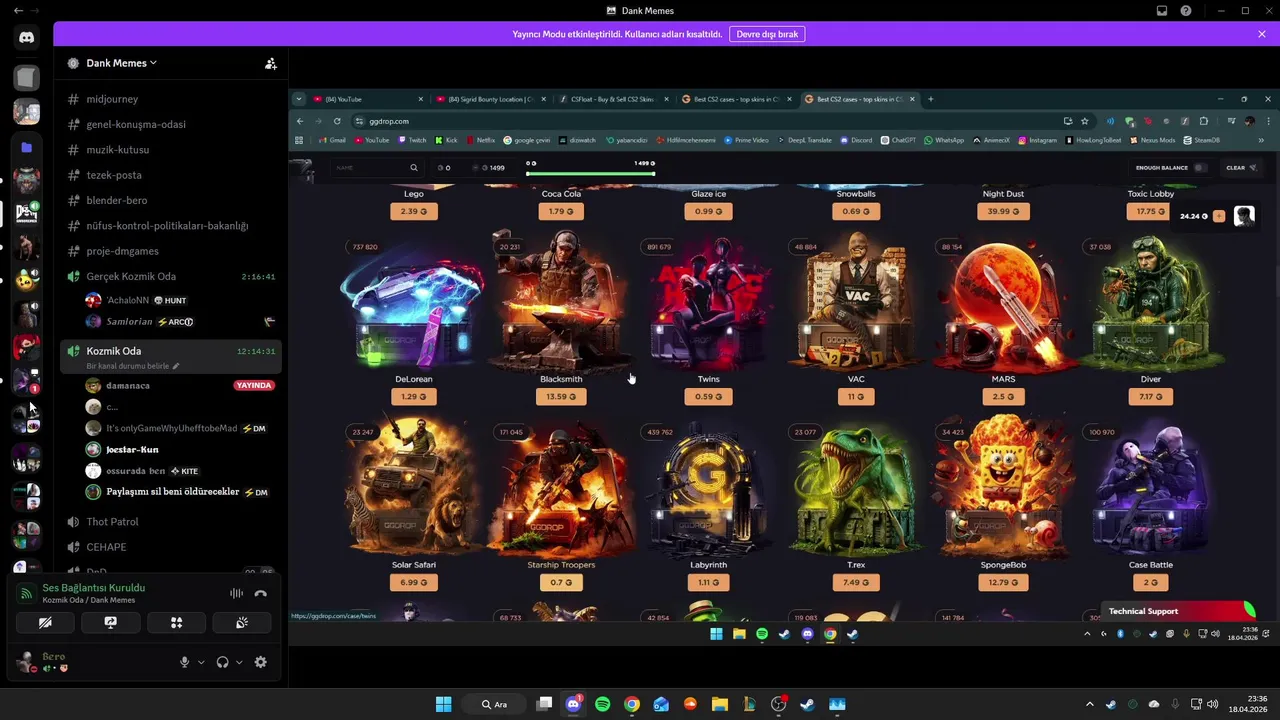This screenshot has width=1280, height=720.
Task: Open File Explorer from taskbar
Action: [719, 704]
